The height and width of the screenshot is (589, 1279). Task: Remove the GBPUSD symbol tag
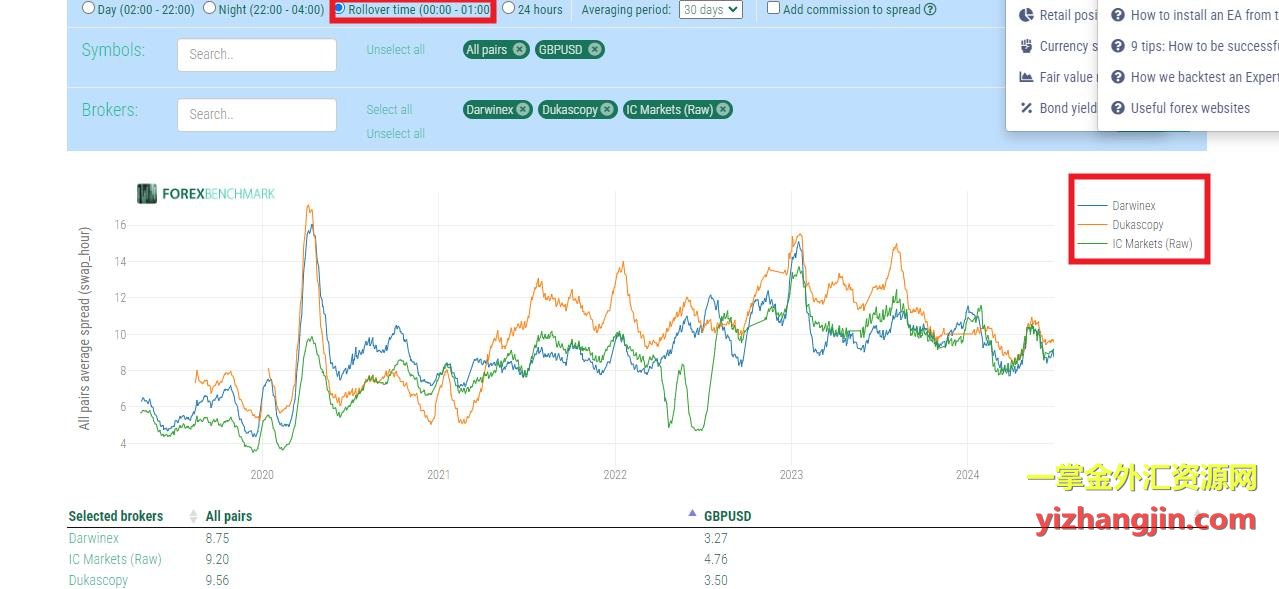595,50
